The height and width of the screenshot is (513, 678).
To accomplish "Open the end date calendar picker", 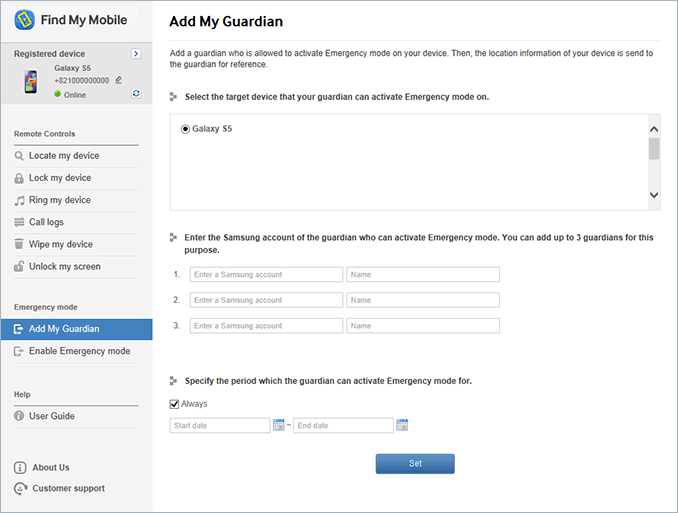I will tap(402, 425).
